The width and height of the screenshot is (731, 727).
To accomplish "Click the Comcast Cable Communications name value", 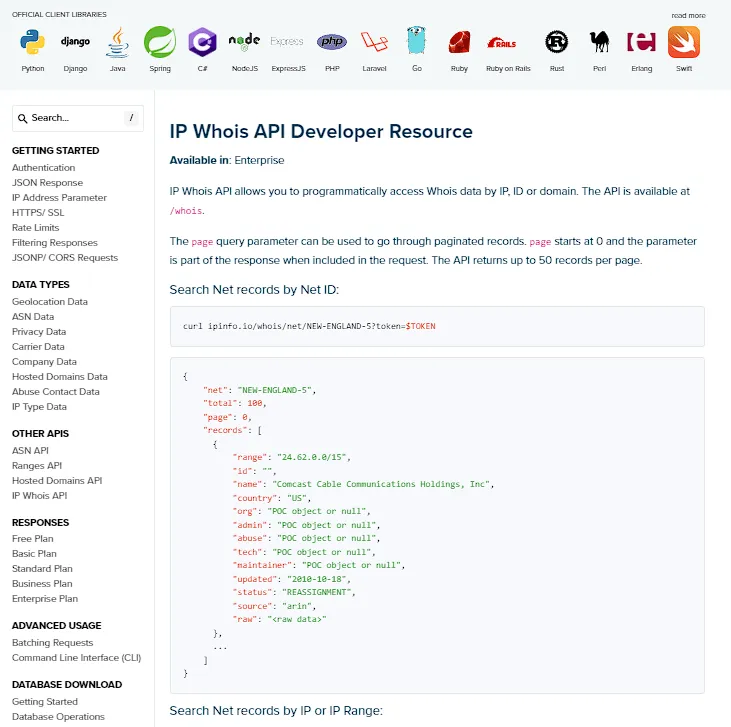I will point(381,484).
